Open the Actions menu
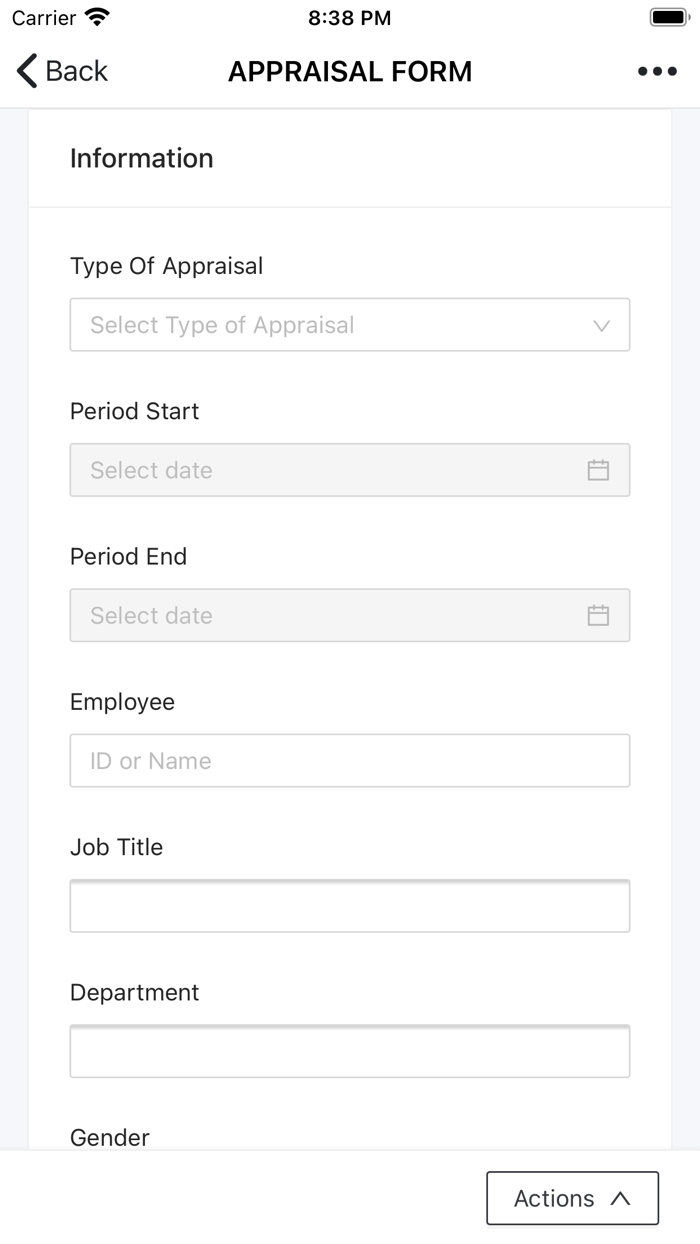 tap(572, 1198)
